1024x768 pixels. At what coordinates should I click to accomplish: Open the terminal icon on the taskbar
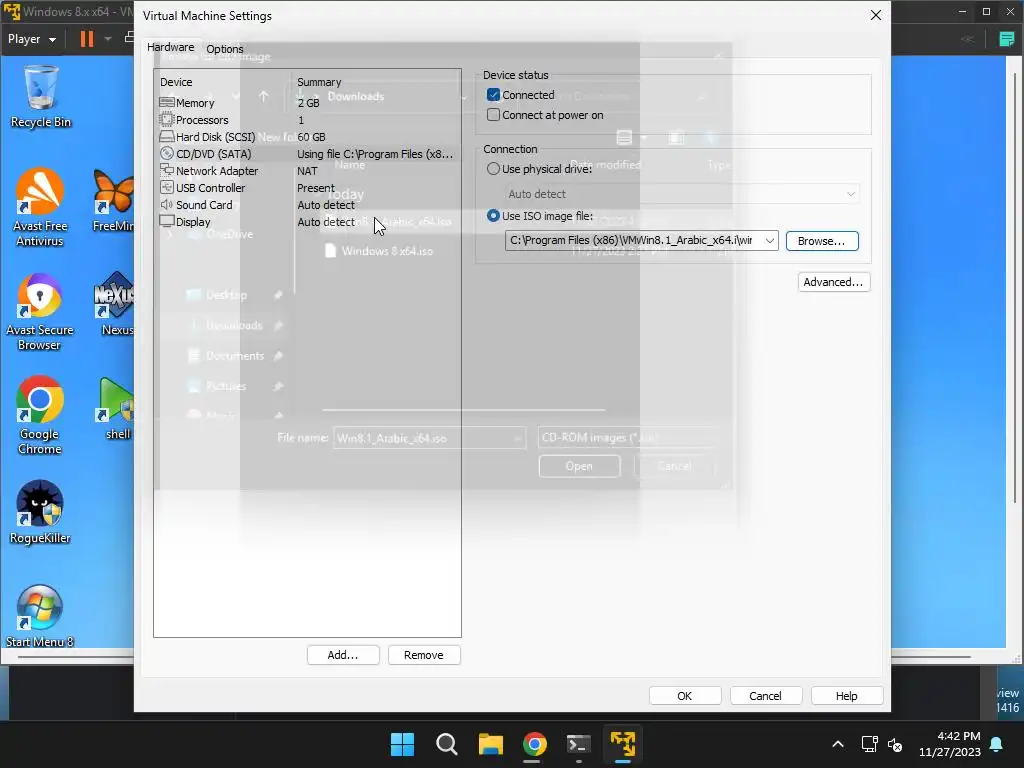point(579,744)
